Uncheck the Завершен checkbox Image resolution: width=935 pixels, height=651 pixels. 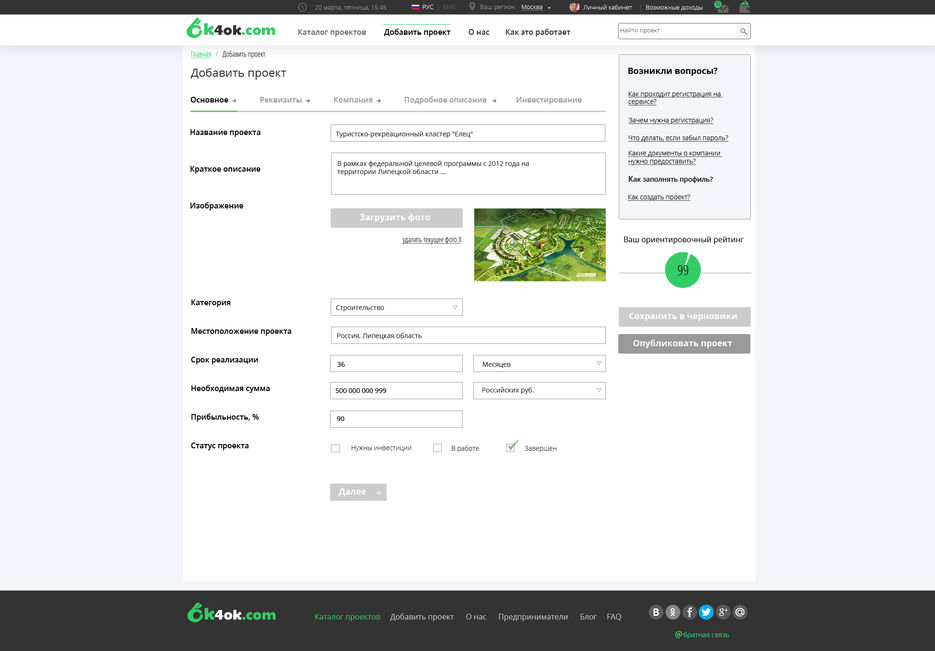(x=511, y=447)
